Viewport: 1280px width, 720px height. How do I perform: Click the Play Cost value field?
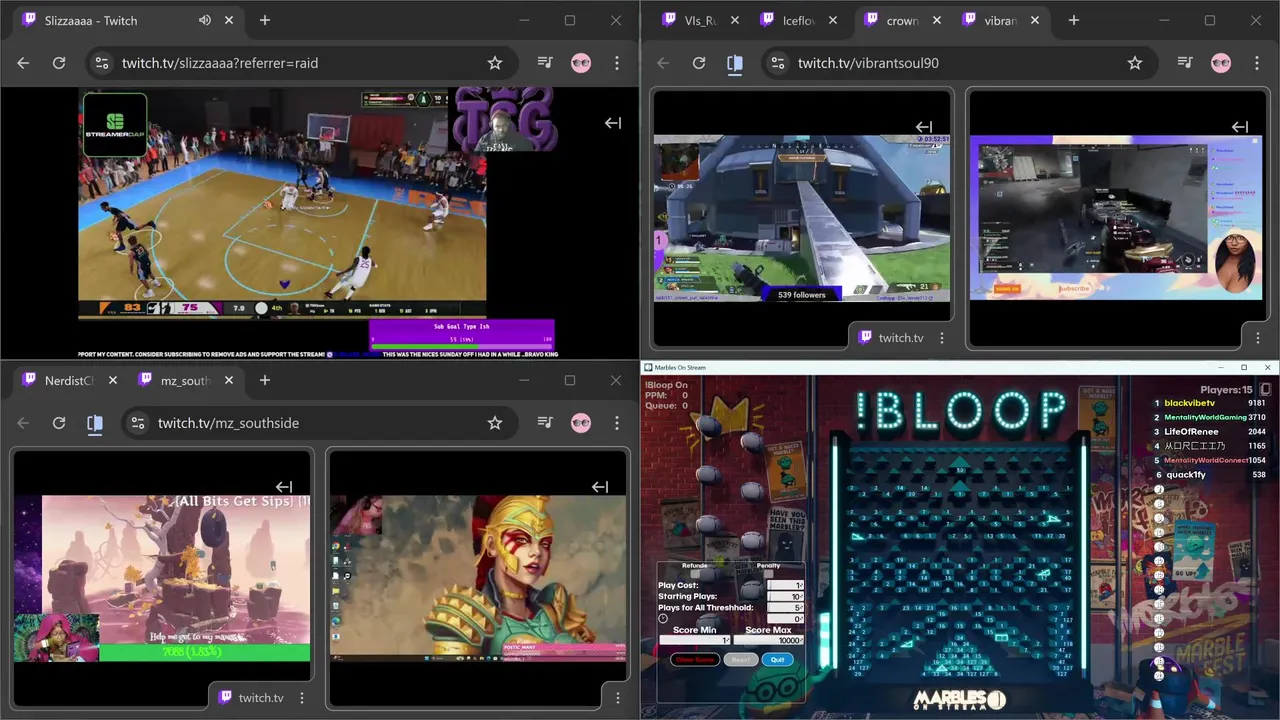pos(785,585)
